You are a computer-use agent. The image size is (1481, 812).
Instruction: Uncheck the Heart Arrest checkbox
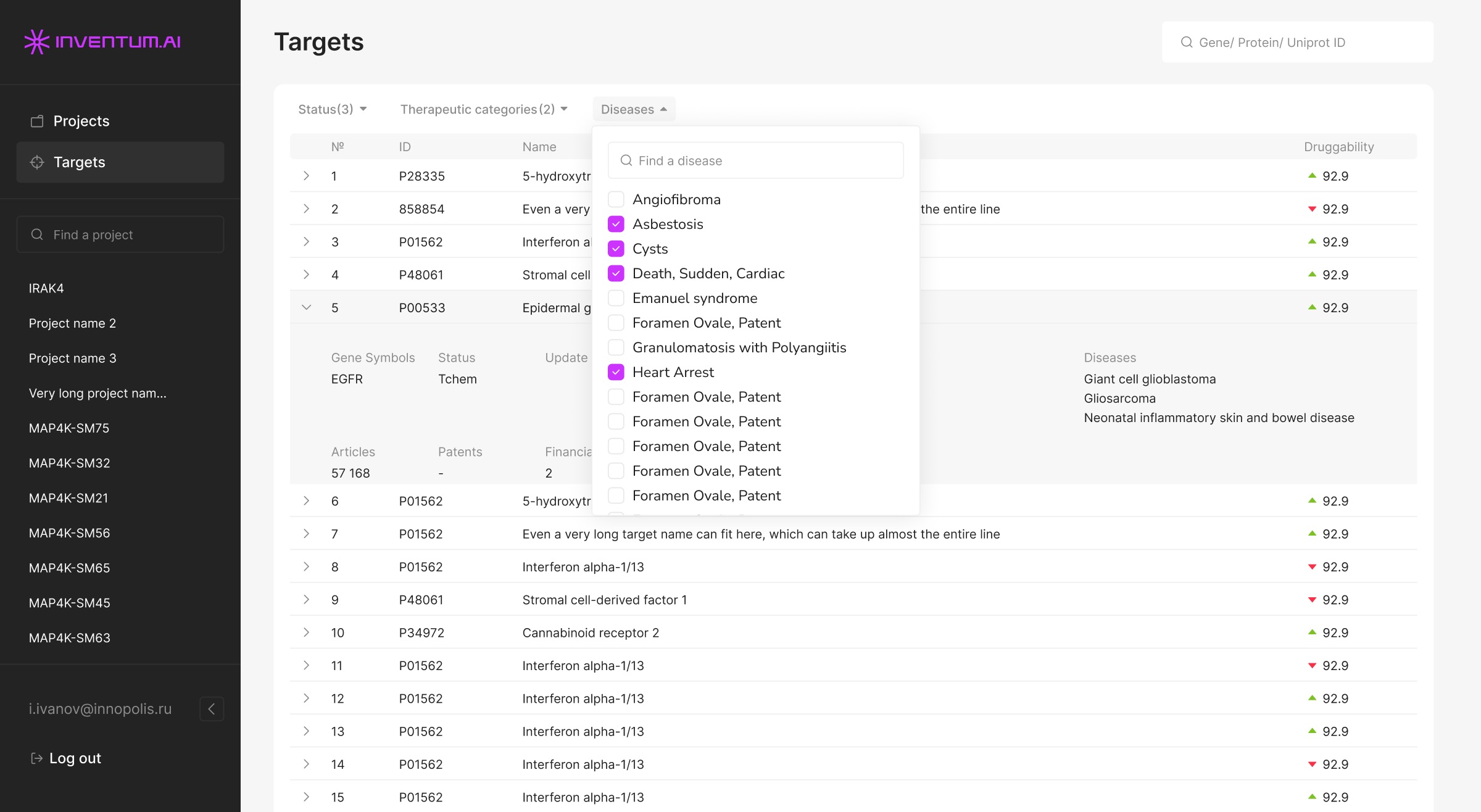click(x=616, y=372)
